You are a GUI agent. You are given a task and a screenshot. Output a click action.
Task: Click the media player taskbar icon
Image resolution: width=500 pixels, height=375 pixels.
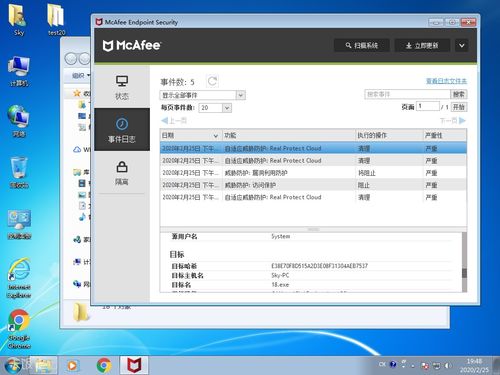tap(72, 365)
